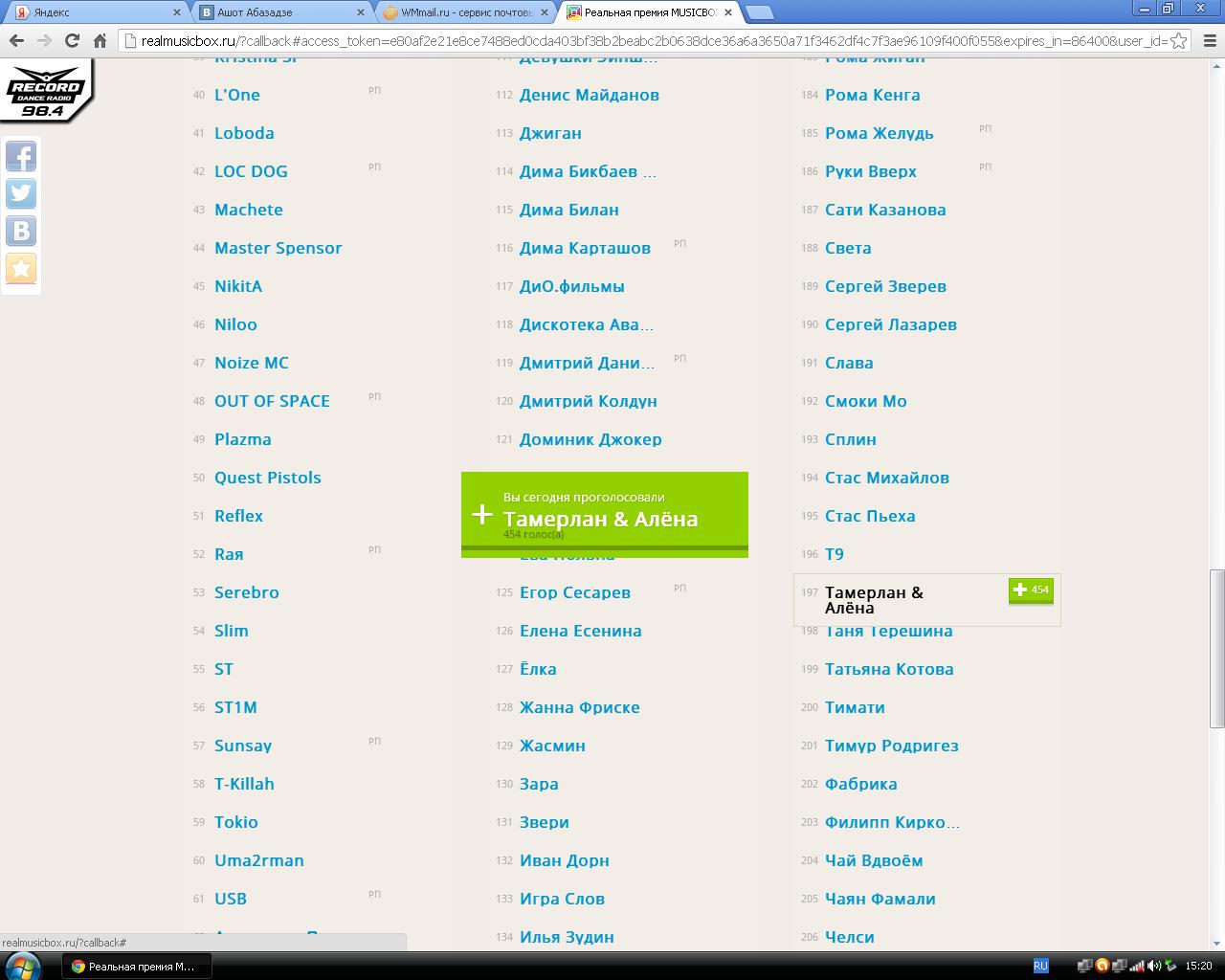Viewport: 1225px width, 980px height.
Task: Click the plus icon in the green vote popup
Action: click(x=482, y=515)
